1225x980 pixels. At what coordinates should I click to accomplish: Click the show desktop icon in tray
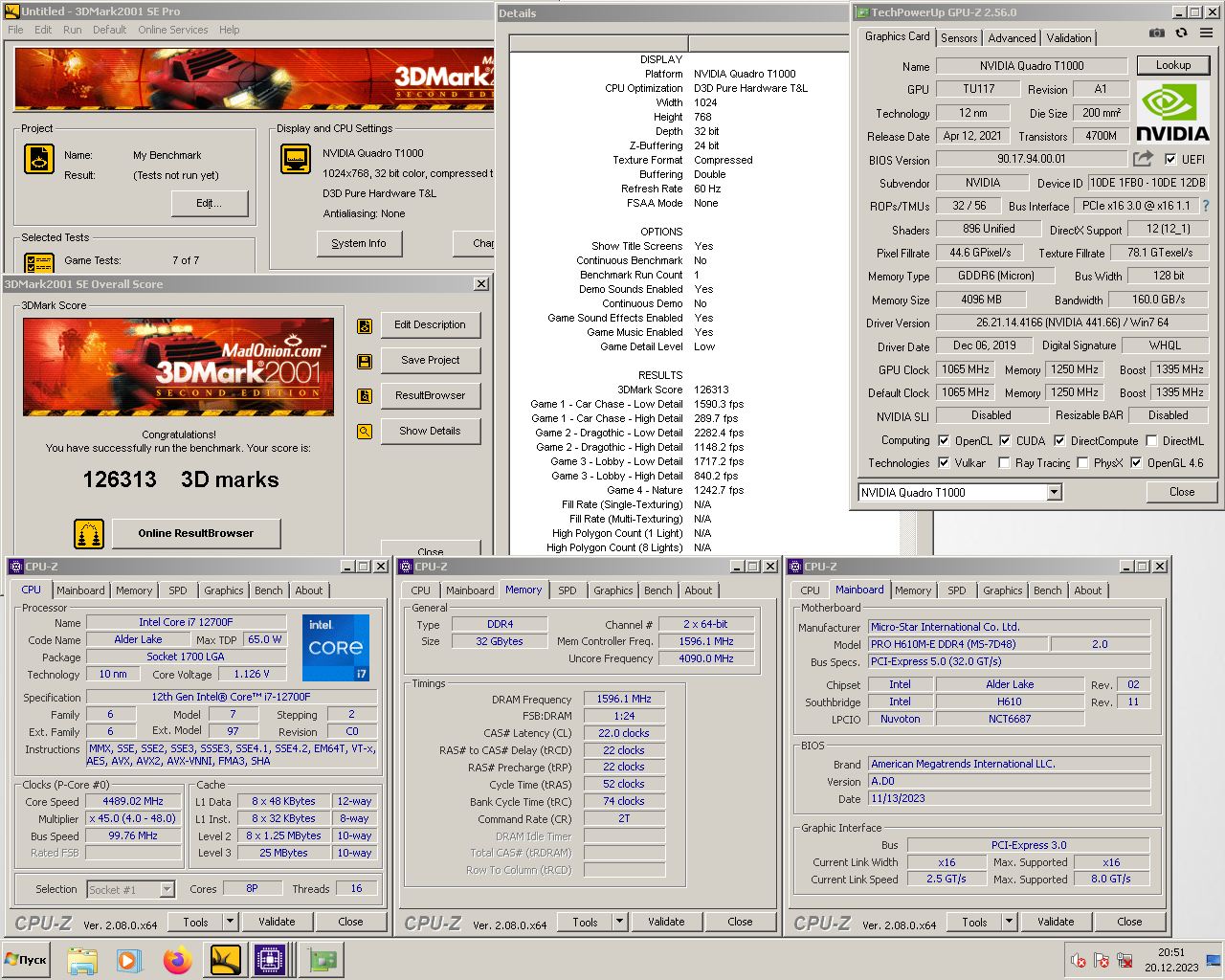point(1214,960)
